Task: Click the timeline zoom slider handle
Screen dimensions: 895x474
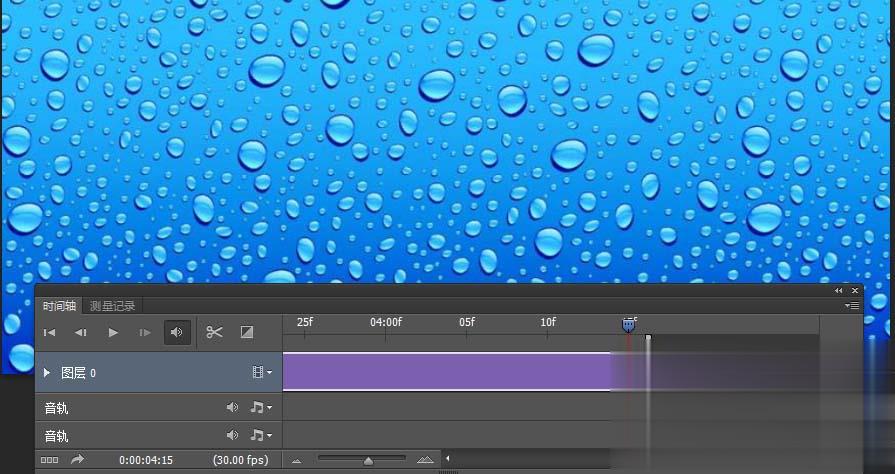Action: click(x=369, y=460)
